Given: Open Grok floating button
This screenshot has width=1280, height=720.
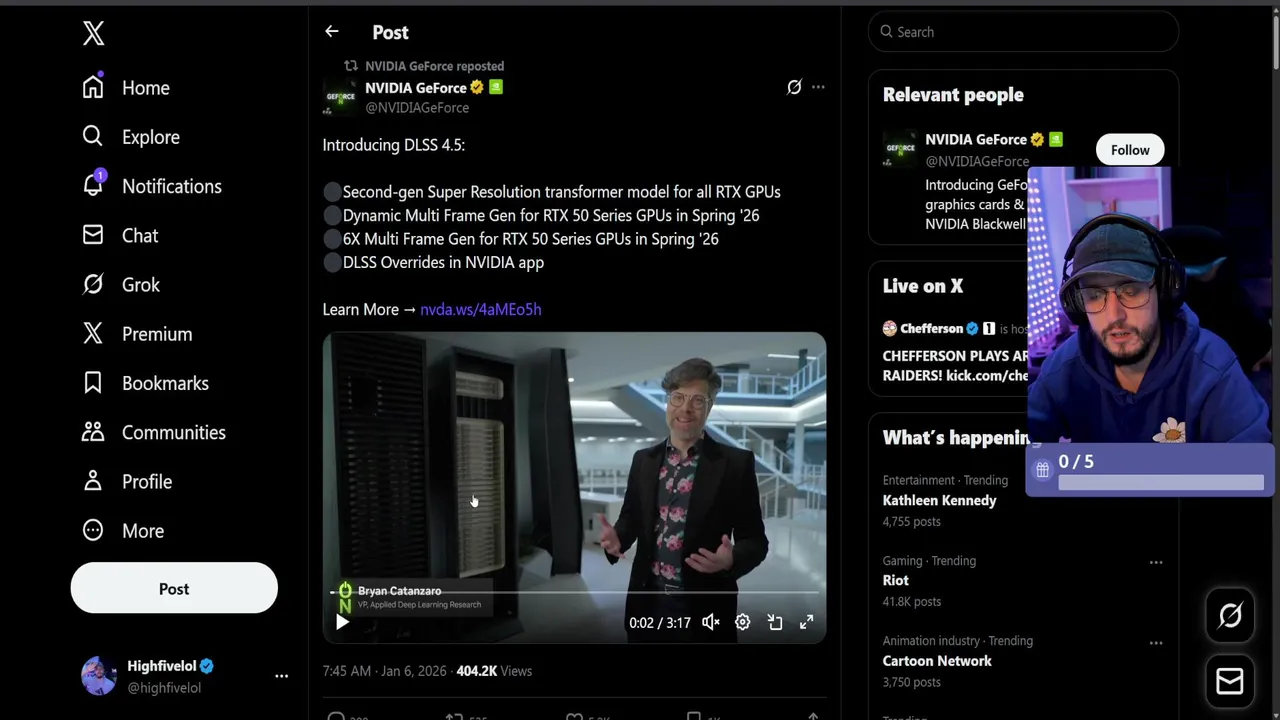Looking at the screenshot, I should pyautogui.click(x=1230, y=616).
